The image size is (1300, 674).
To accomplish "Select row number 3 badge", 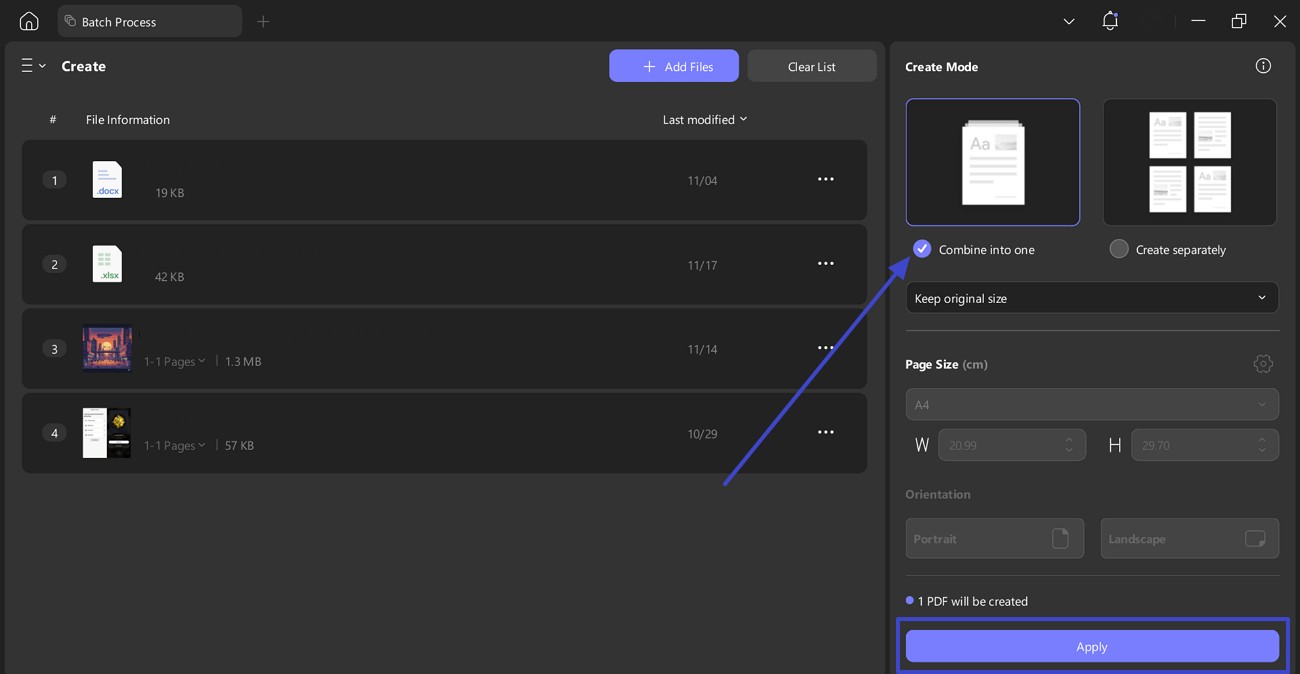I will (54, 349).
